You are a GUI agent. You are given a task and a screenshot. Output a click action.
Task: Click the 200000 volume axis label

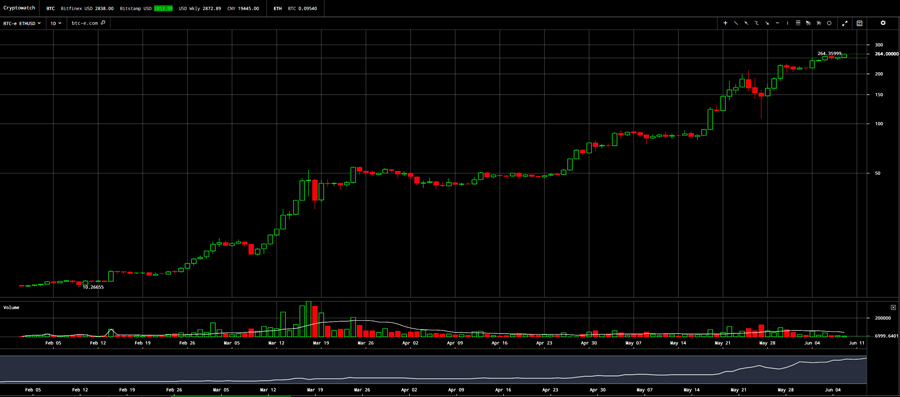[882, 318]
